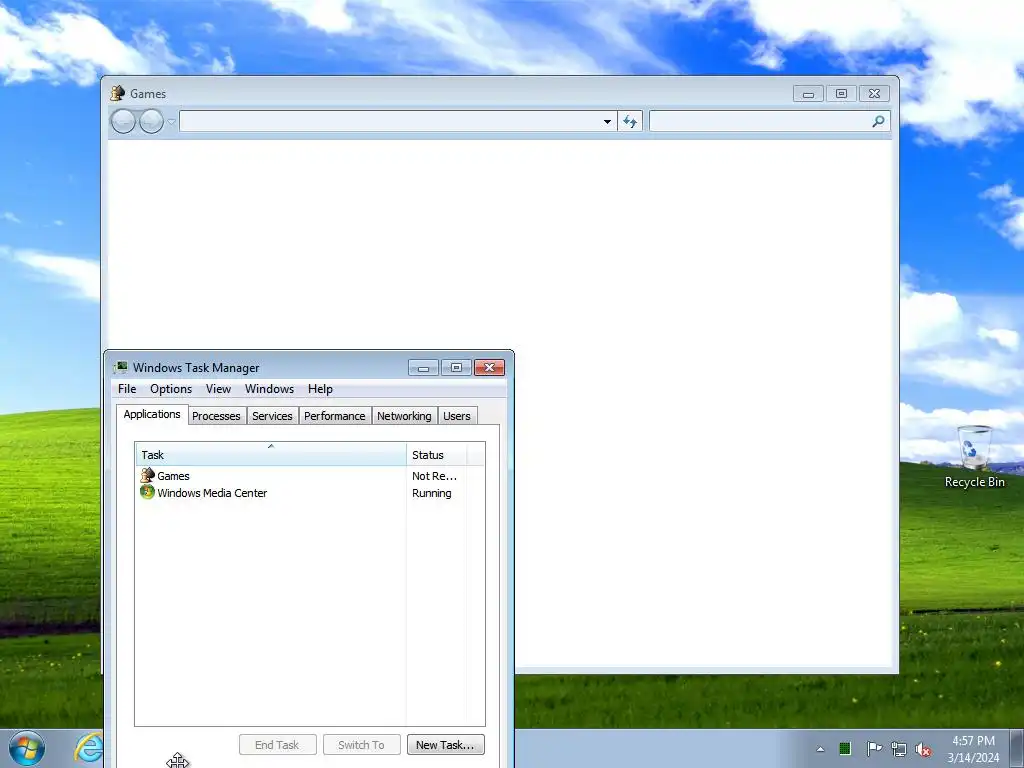Maximize the Windows Task Manager
1024x768 pixels.
tap(456, 368)
